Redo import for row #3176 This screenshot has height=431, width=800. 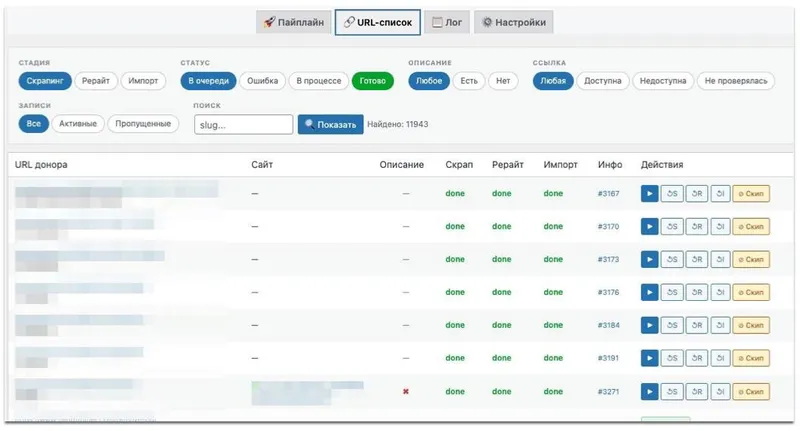click(x=720, y=292)
